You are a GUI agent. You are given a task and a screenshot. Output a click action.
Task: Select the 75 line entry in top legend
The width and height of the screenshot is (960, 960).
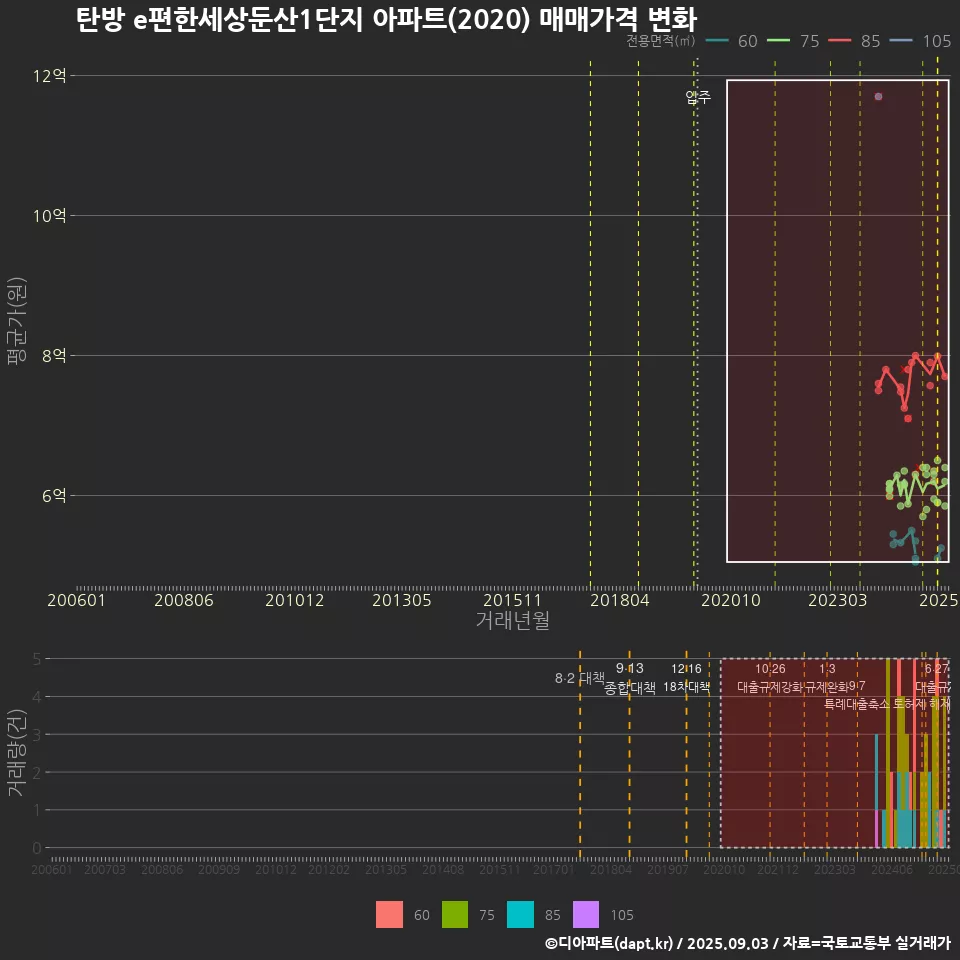[x=793, y=41]
